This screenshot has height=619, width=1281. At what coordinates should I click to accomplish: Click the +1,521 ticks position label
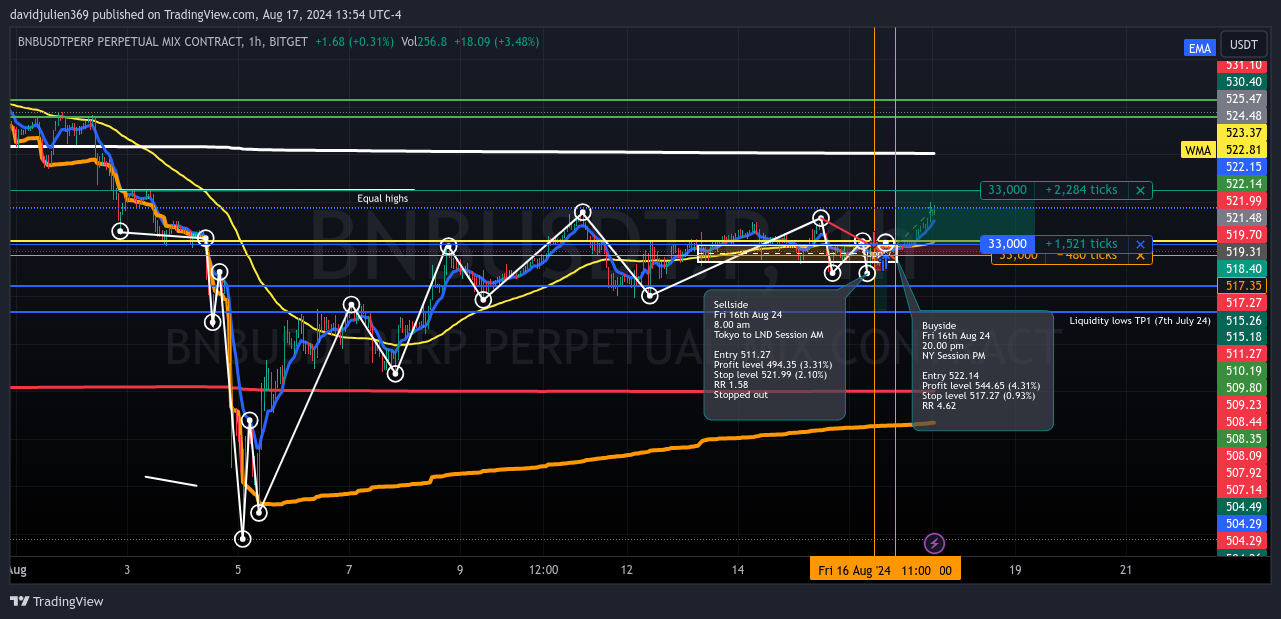[1082, 244]
